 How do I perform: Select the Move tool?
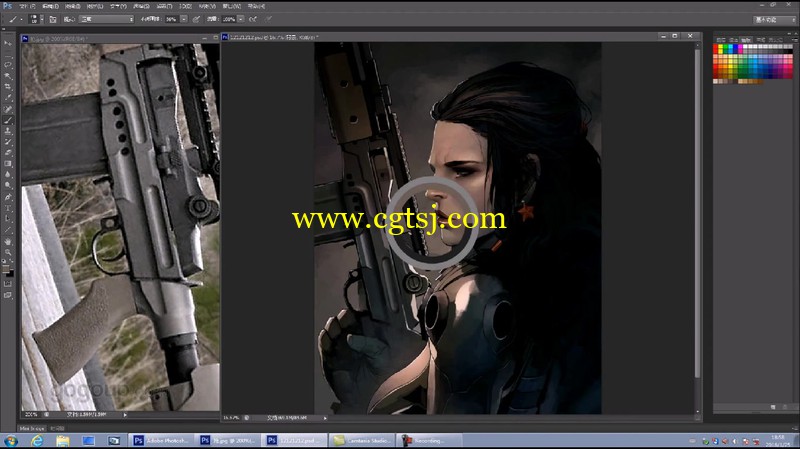(x=8, y=43)
